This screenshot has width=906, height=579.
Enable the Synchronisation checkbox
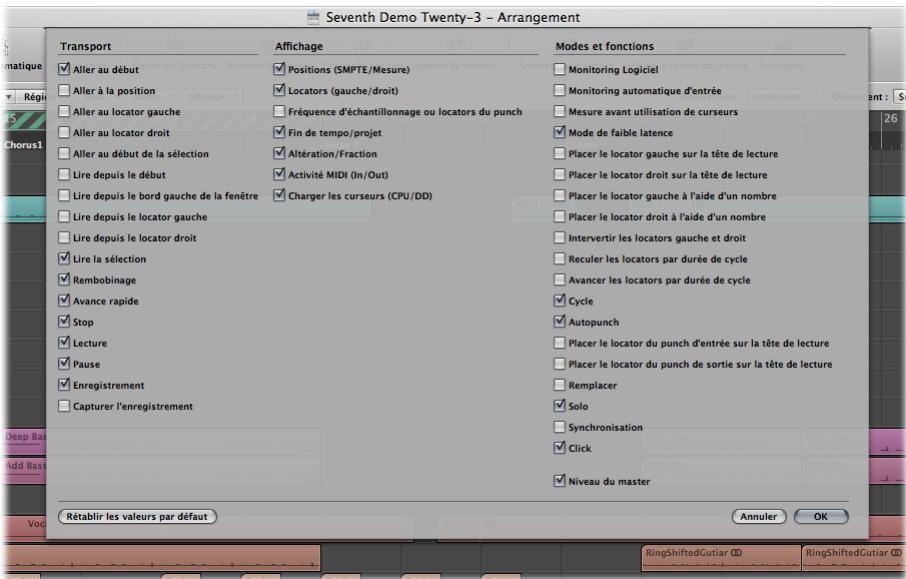point(559,427)
